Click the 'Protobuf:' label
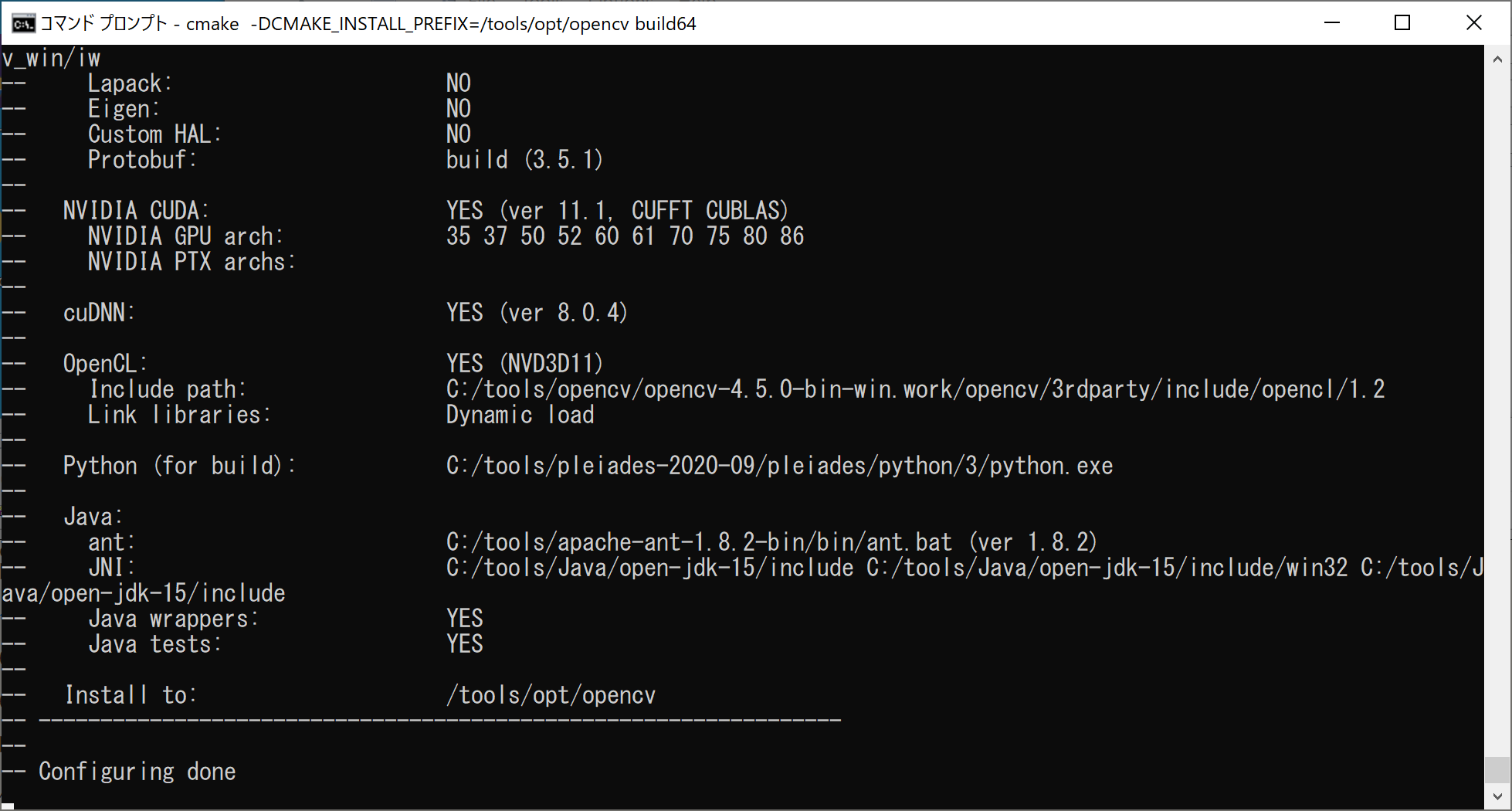Screen dimensions: 1512x811 coord(142,160)
